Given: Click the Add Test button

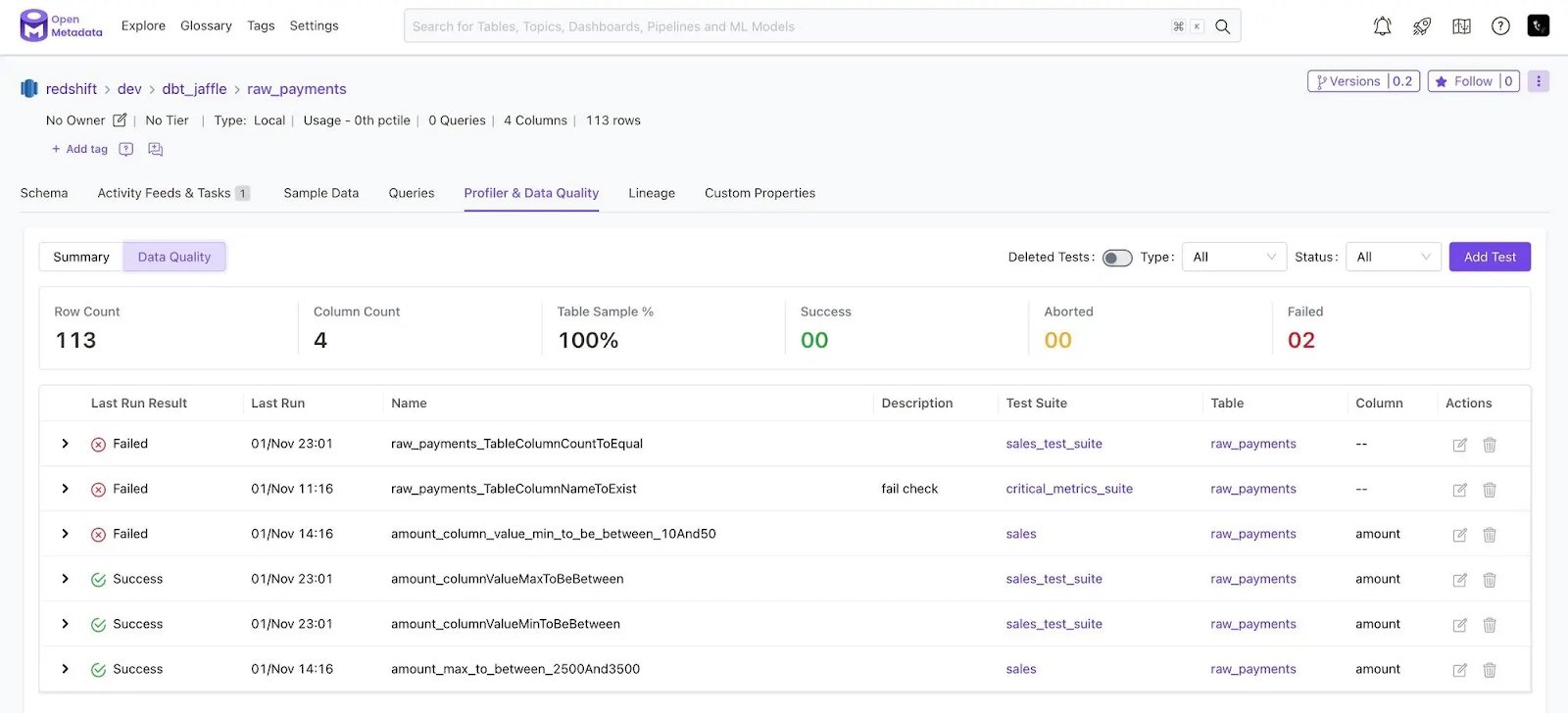Looking at the screenshot, I should pyautogui.click(x=1490, y=257).
